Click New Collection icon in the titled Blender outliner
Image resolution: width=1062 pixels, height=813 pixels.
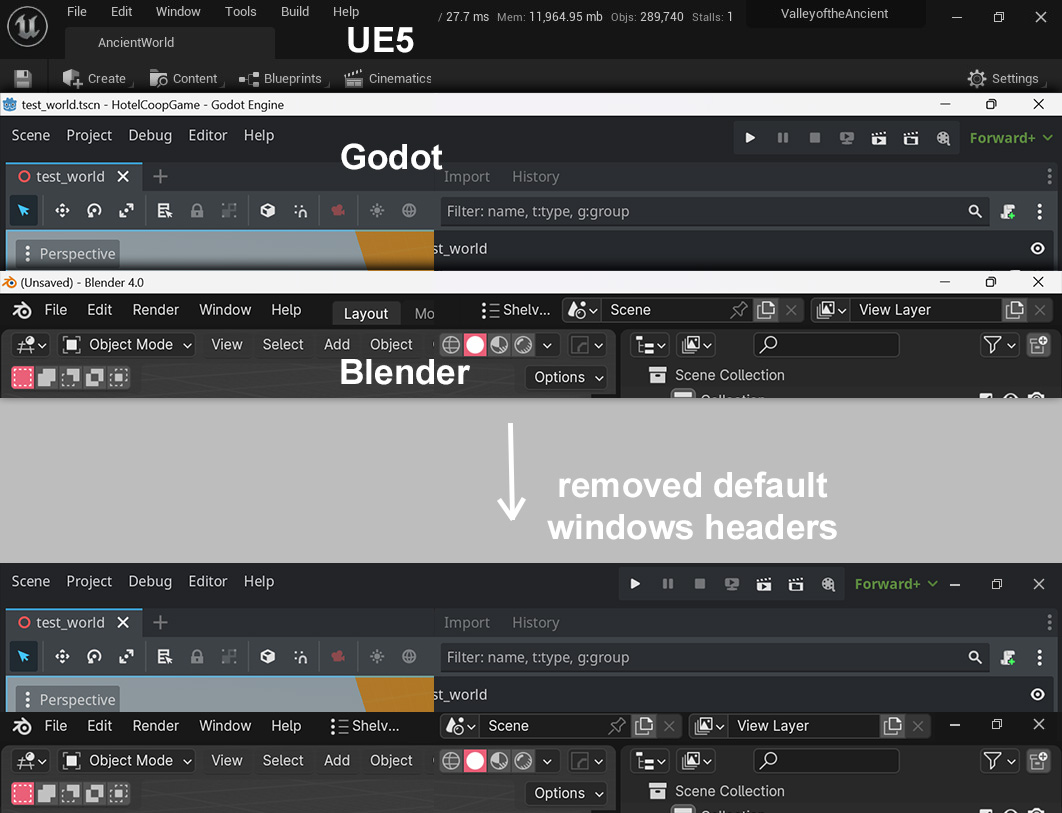(1038, 345)
